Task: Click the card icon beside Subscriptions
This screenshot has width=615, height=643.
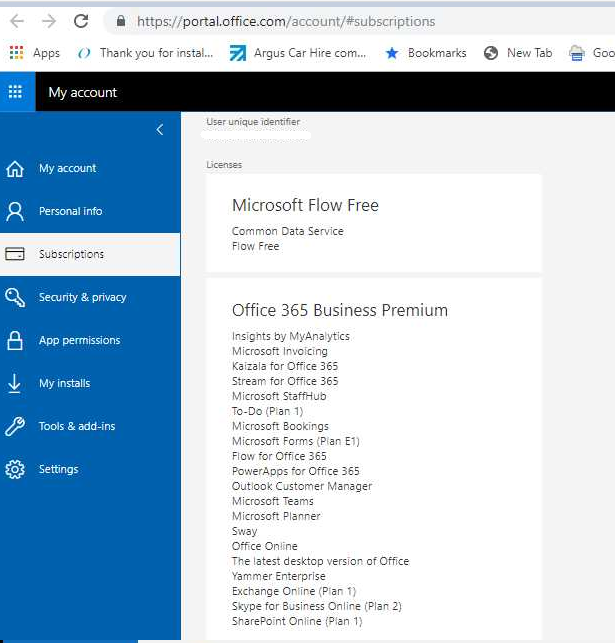Action: (15, 254)
